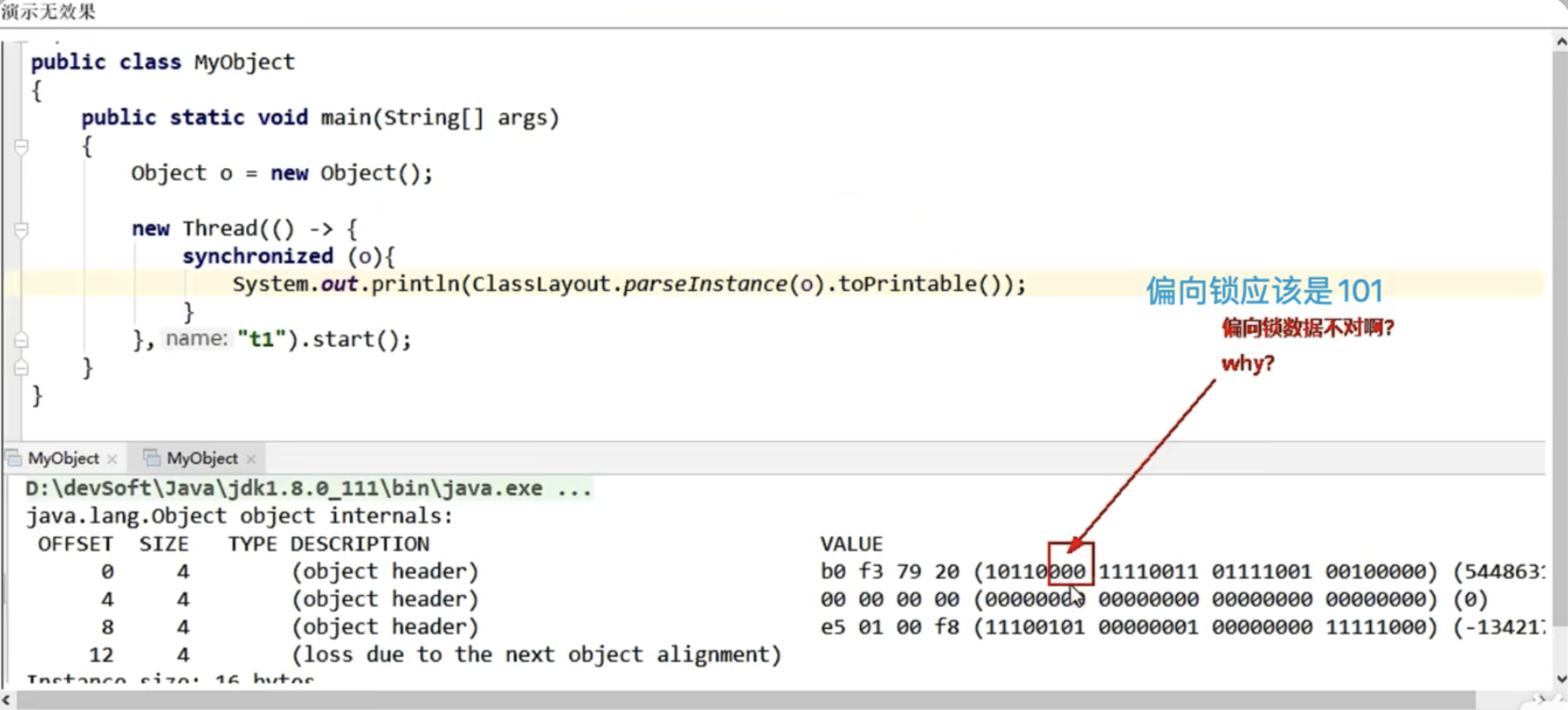Click the red '偏向锁数据不对啊?' text
The width and height of the screenshot is (1568, 710).
tap(1308, 327)
